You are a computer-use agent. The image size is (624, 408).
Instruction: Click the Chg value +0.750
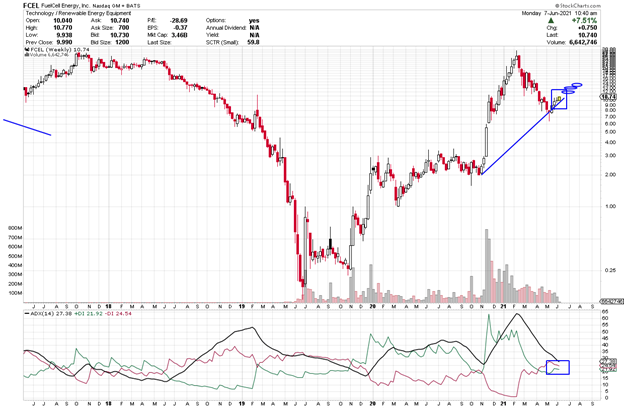(587, 28)
